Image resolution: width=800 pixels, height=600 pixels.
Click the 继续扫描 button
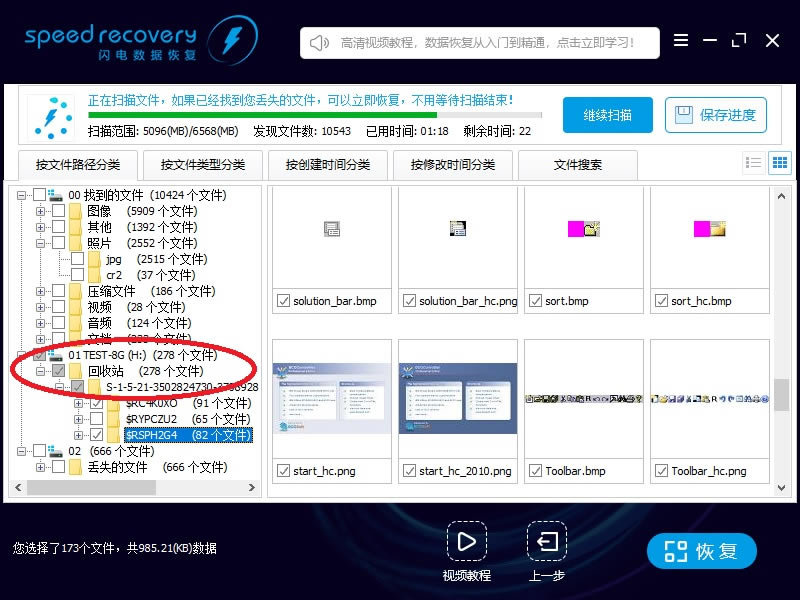tap(607, 115)
